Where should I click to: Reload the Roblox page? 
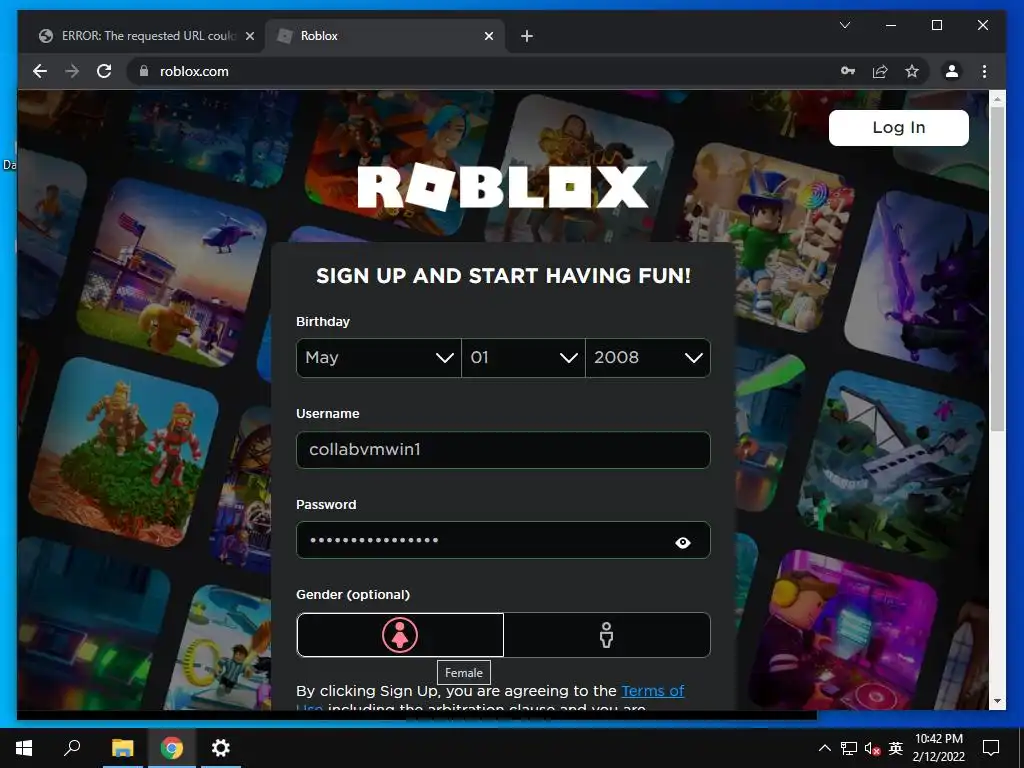(104, 71)
